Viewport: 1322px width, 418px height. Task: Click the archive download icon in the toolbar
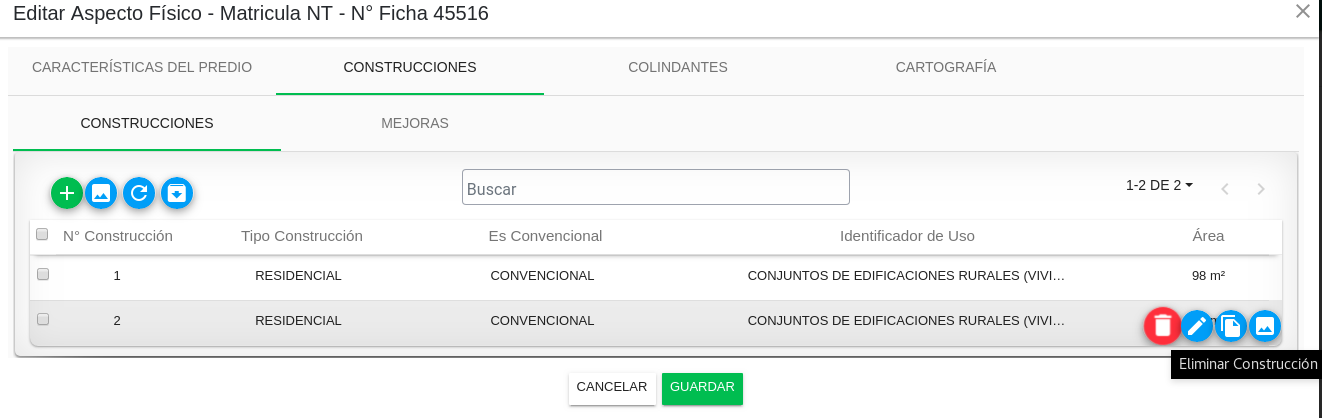(x=177, y=193)
